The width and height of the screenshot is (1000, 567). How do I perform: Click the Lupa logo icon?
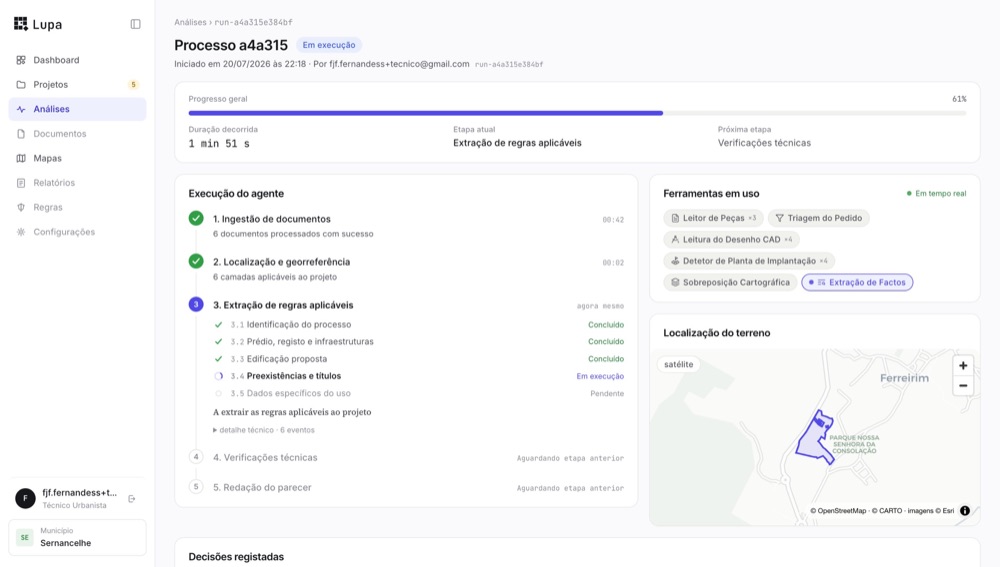(x=20, y=24)
